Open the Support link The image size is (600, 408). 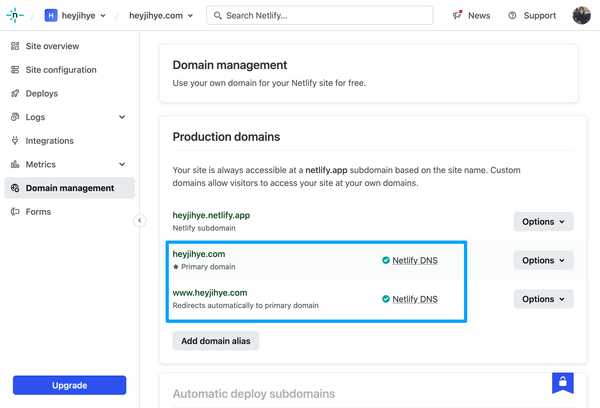pyautogui.click(x=540, y=15)
